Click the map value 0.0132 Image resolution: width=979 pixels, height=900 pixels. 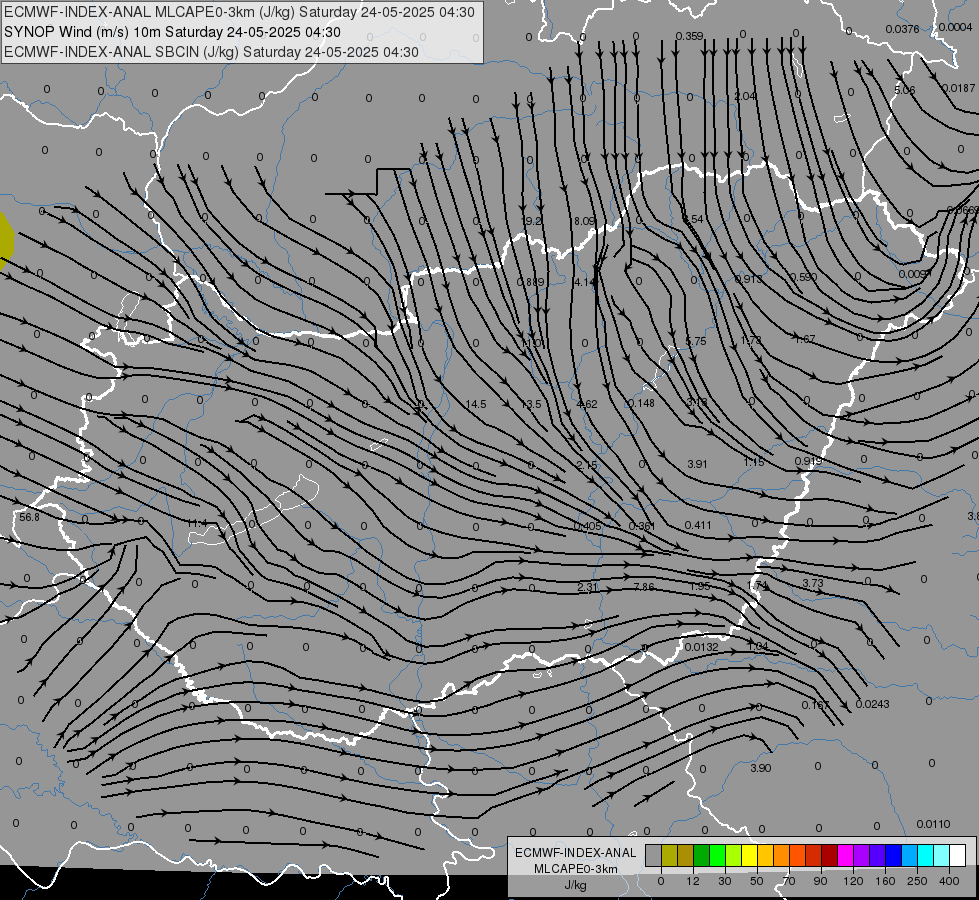click(701, 647)
